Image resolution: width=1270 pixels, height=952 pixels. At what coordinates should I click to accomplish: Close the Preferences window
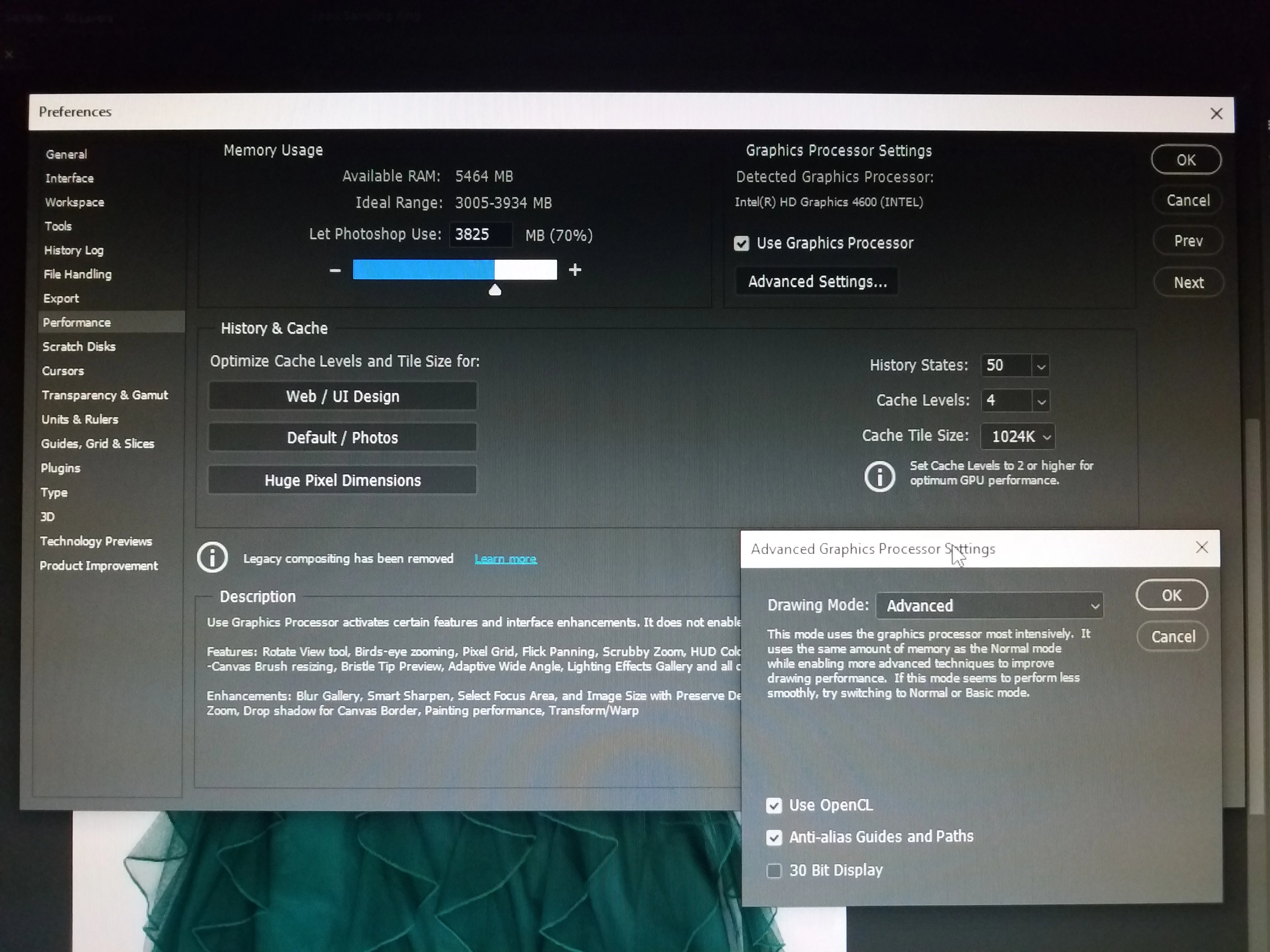click(1216, 114)
